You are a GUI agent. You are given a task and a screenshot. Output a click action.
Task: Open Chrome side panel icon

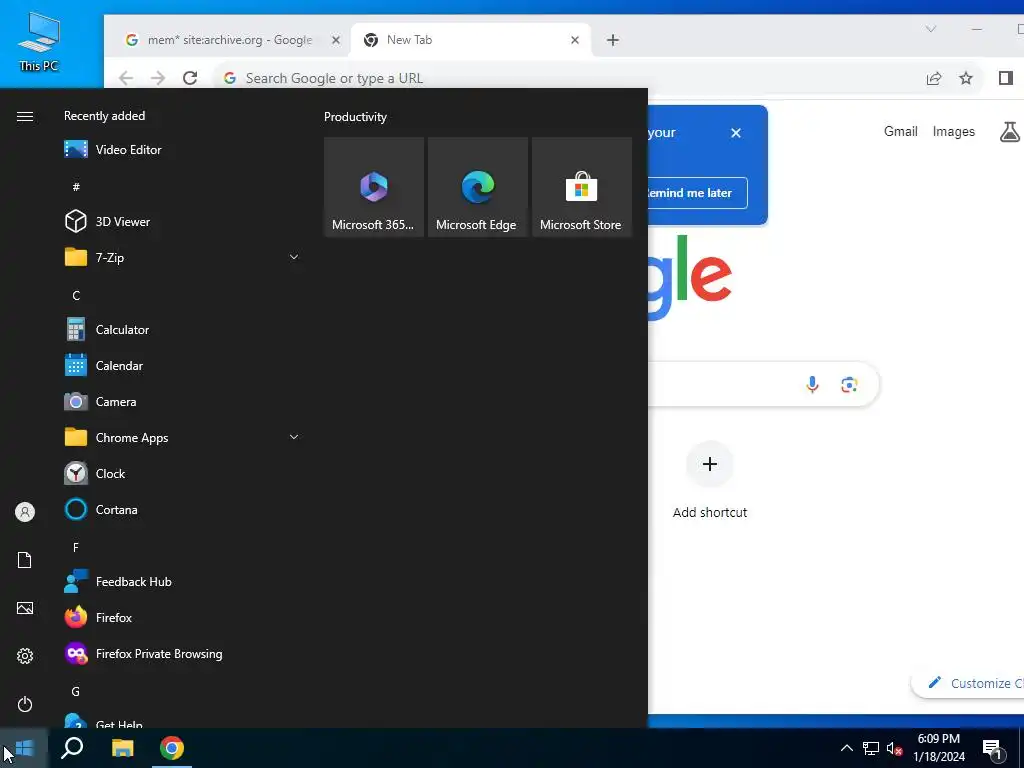pos(1006,78)
